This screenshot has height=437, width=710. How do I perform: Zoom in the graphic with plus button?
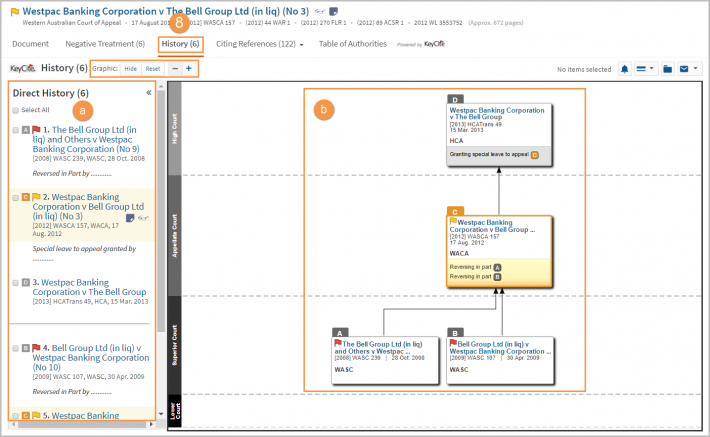click(189, 69)
